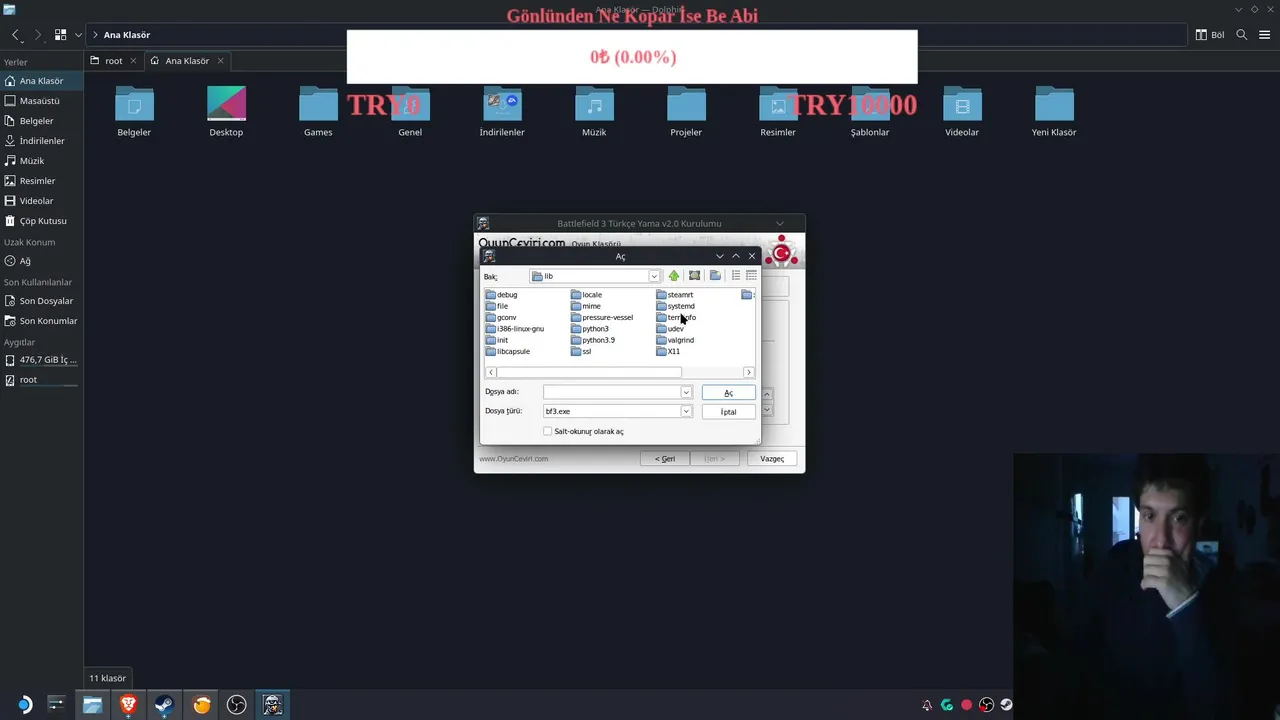
Task: Click the left scroll arrow in file list
Action: coord(491,372)
